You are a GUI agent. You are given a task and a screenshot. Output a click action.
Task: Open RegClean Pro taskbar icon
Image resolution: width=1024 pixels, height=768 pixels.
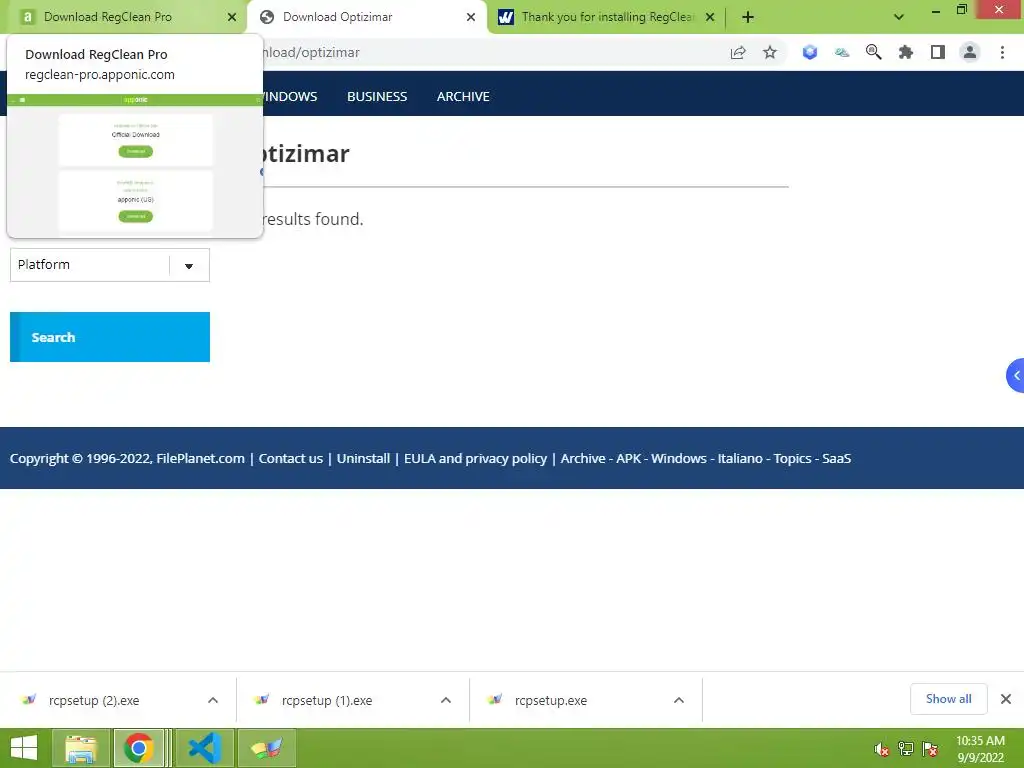click(267, 748)
